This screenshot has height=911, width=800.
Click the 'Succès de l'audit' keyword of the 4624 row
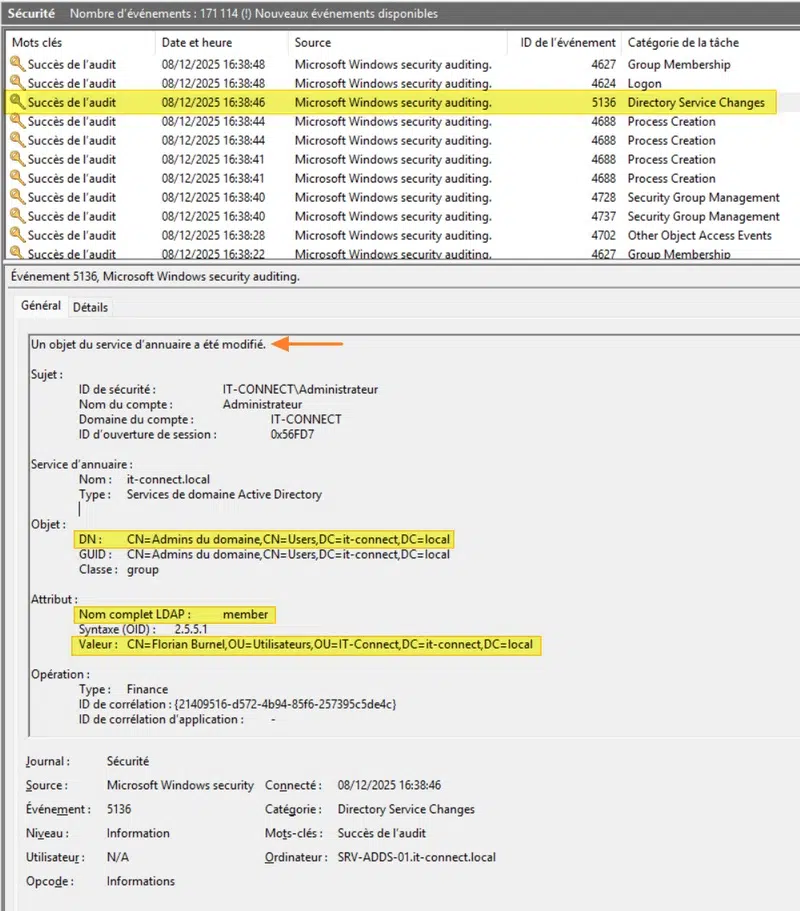(x=71, y=83)
